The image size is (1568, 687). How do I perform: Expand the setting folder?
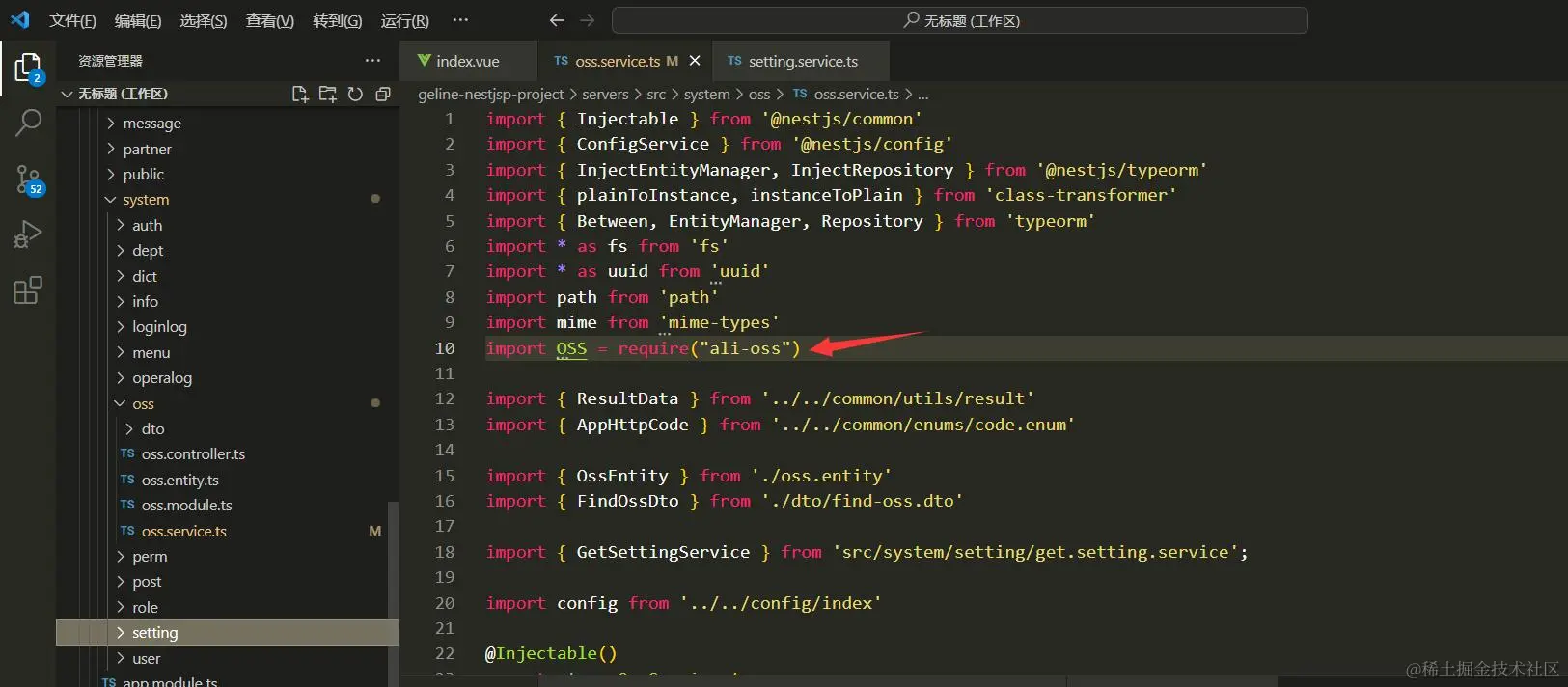pyautogui.click(x=227, y=632)
